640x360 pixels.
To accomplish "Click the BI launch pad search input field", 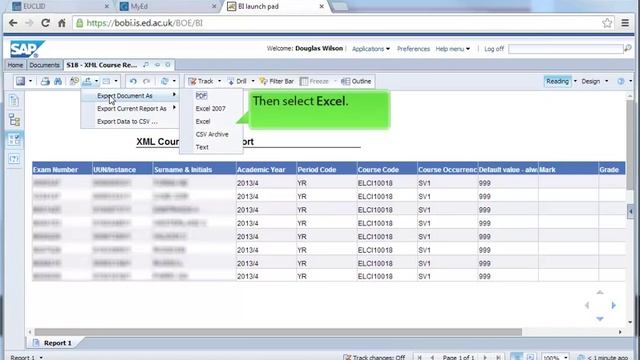I will (x=566, y=49).
